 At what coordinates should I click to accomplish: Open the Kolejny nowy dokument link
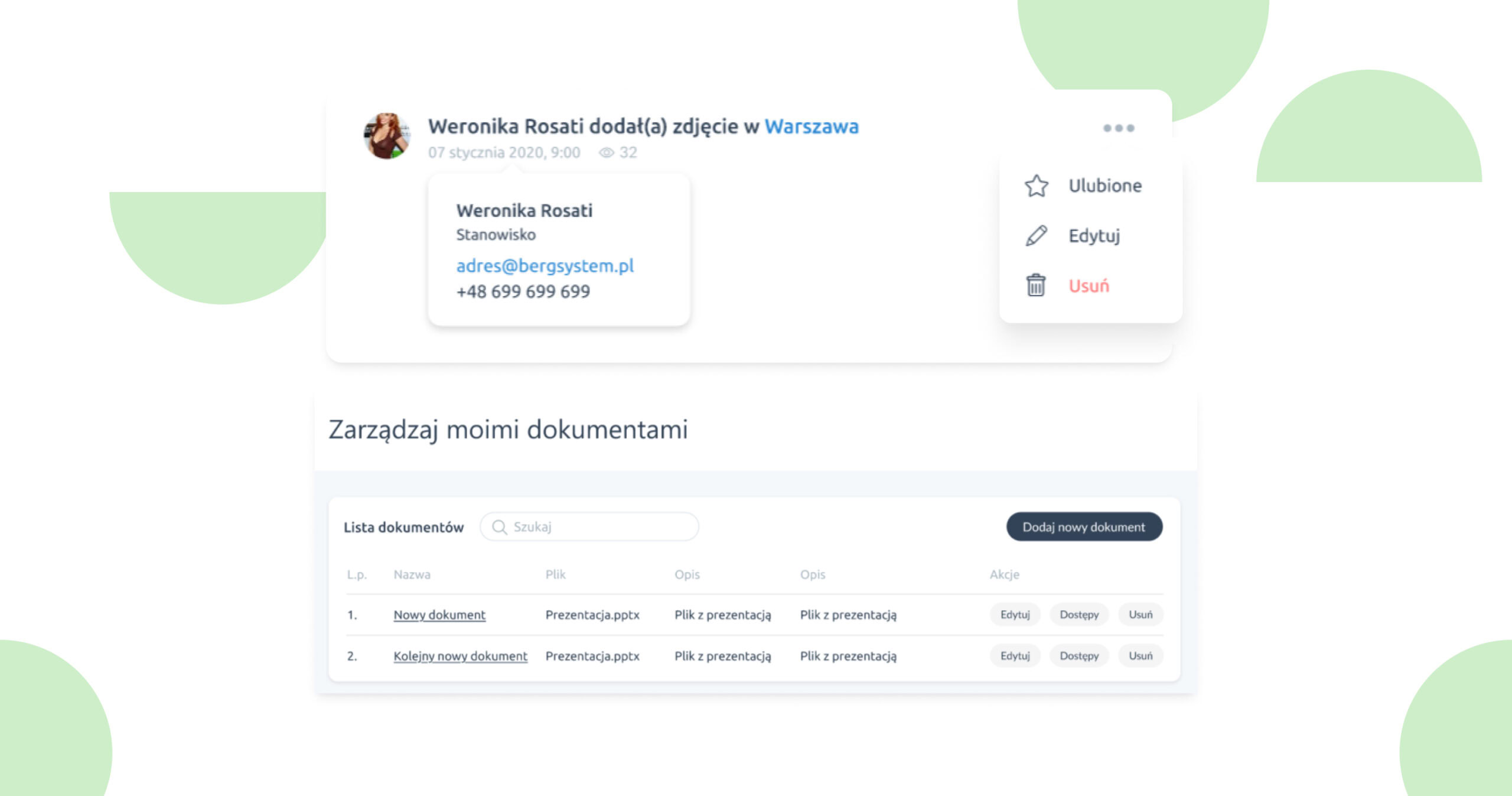[x=460, y=656]
